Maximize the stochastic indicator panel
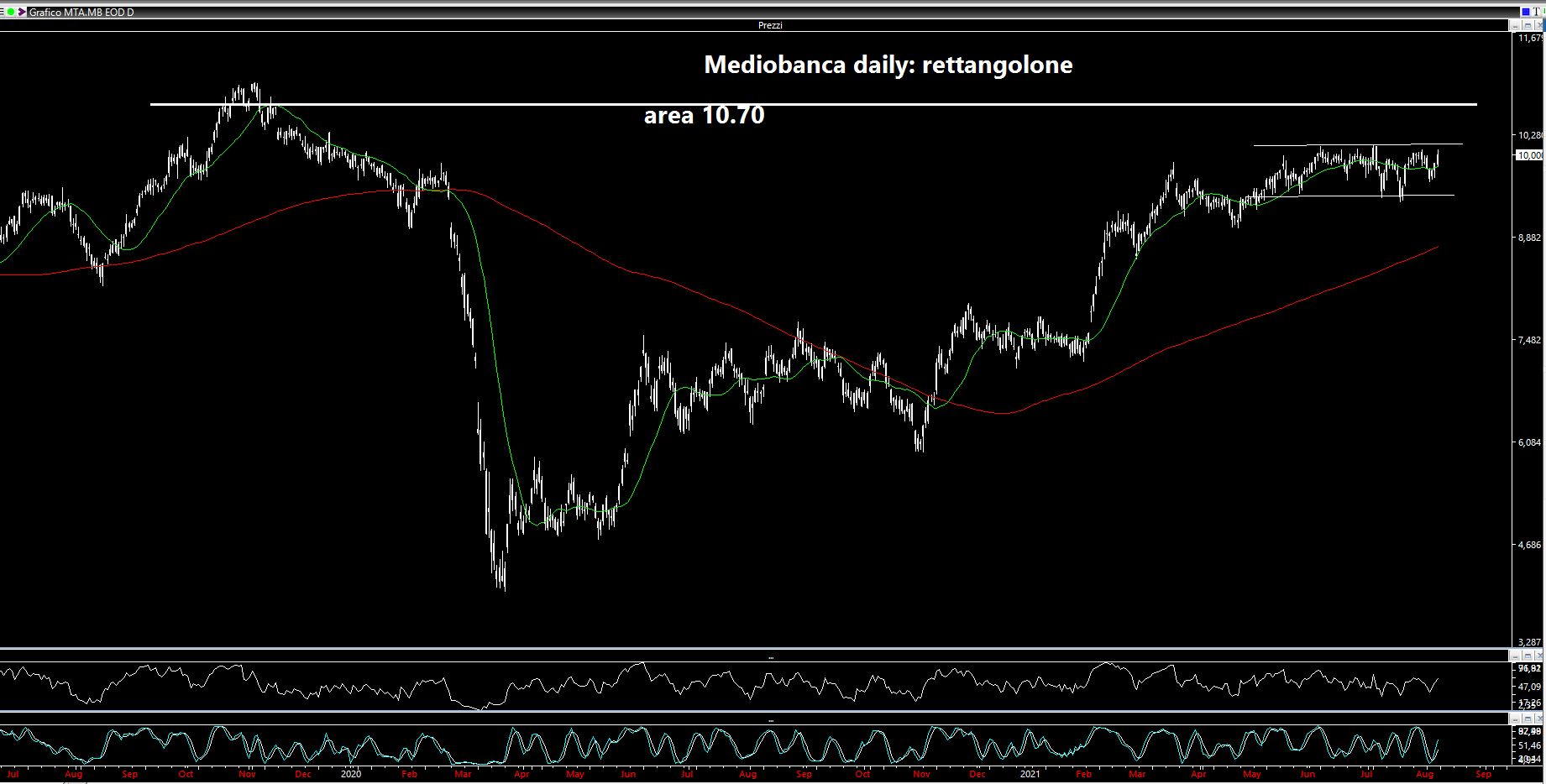1546x784 pixels. pyautogui.click(x=1528, y=719)
